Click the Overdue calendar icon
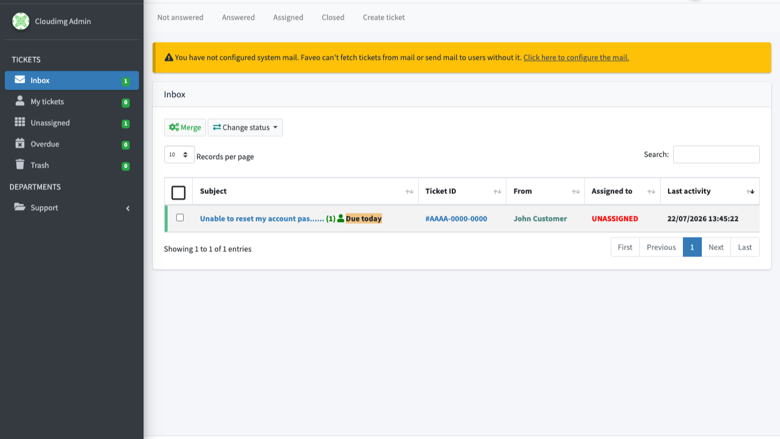 click(20, 143)
